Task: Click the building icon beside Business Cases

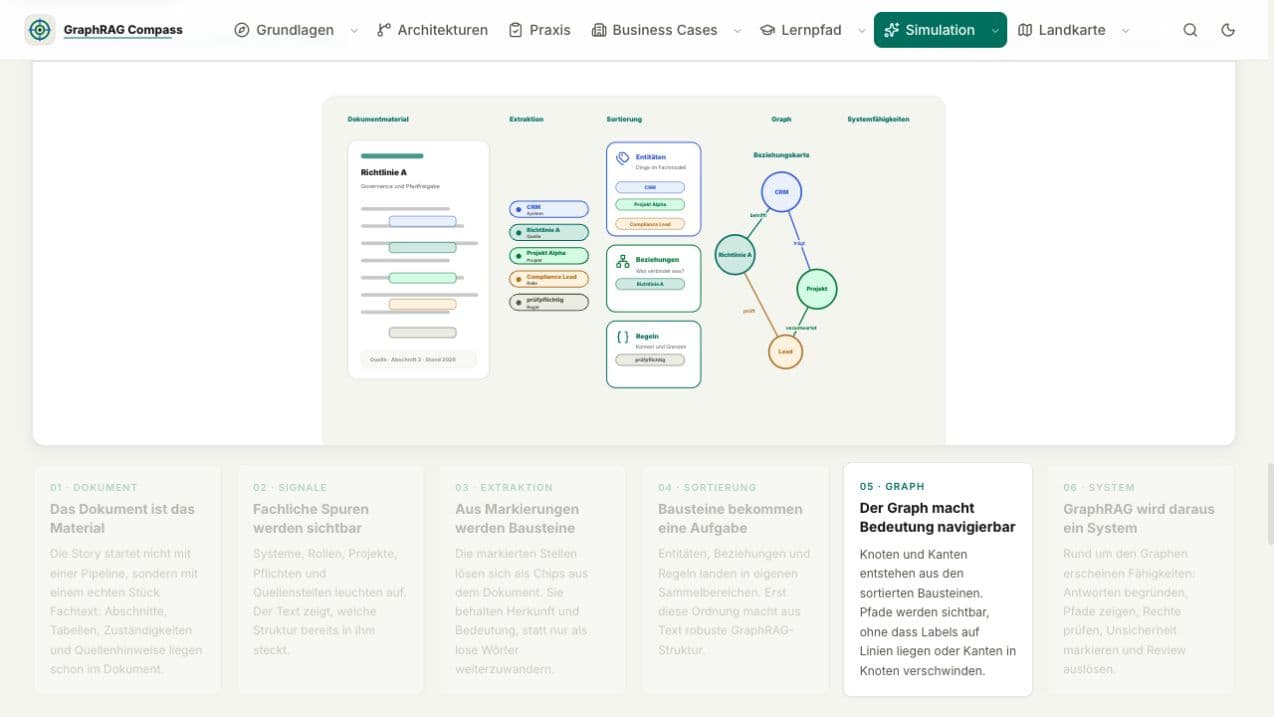Action: click(599, 30)
